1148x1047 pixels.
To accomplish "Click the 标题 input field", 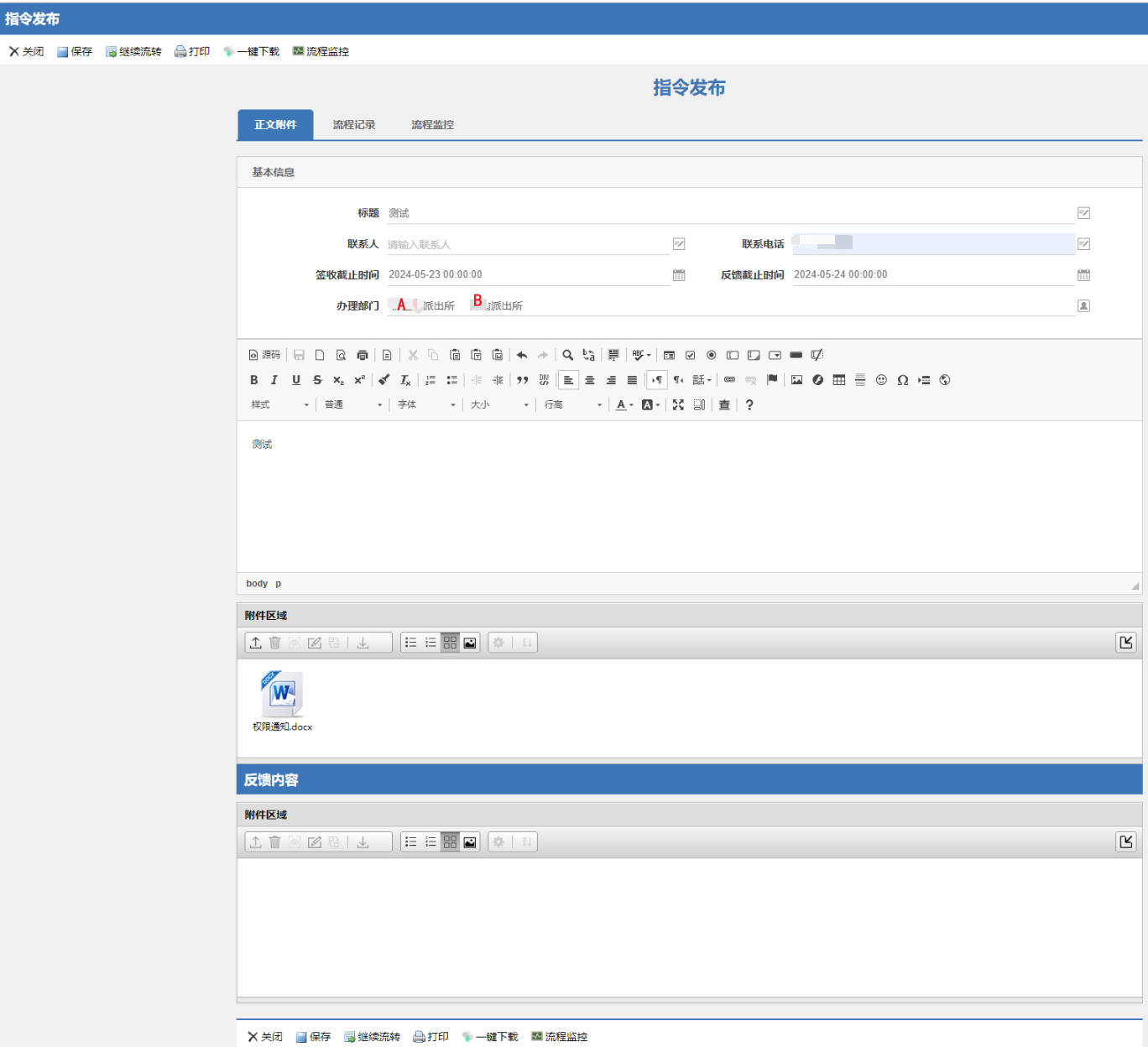I will (730, 213).
